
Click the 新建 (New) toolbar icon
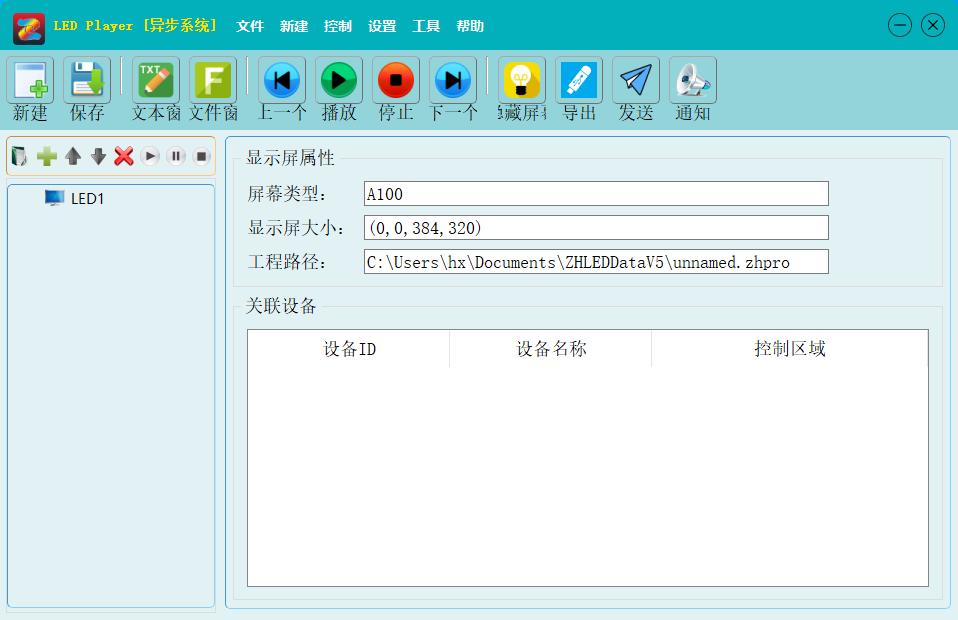[x=29, y=81]
